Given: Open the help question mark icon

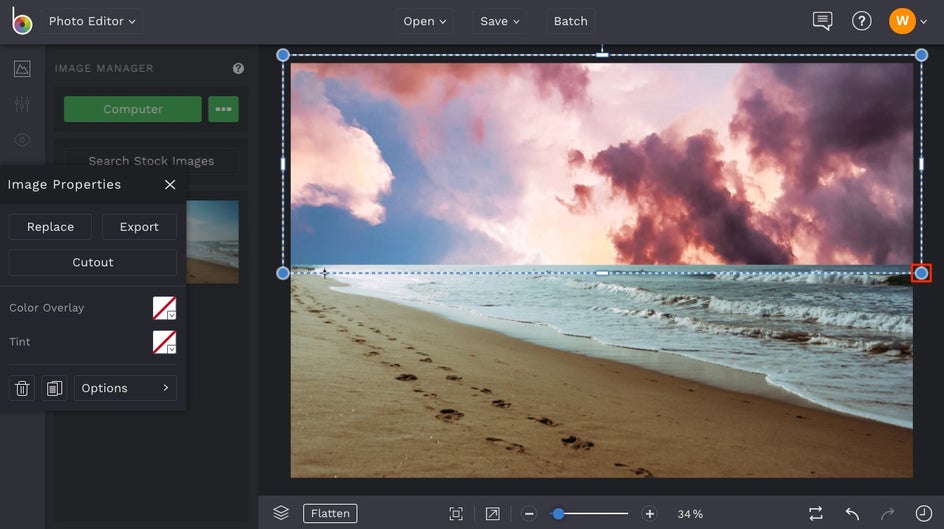Looking at the screenshot, I should (861, 21).
